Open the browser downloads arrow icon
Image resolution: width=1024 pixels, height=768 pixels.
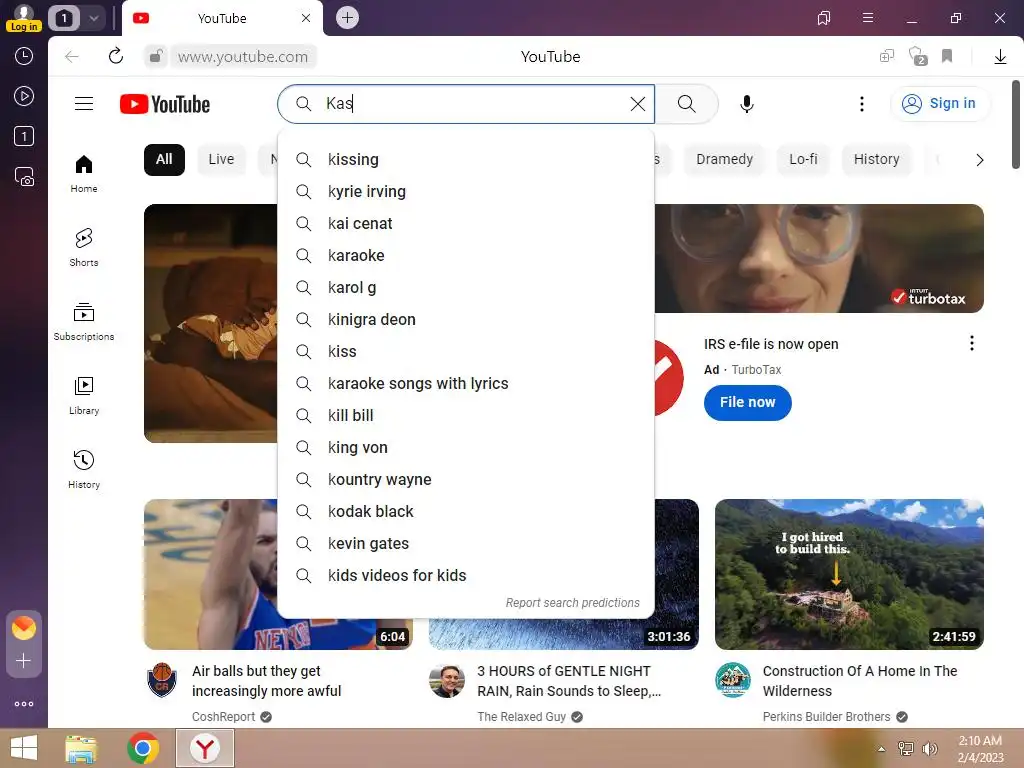(1000, 57)
